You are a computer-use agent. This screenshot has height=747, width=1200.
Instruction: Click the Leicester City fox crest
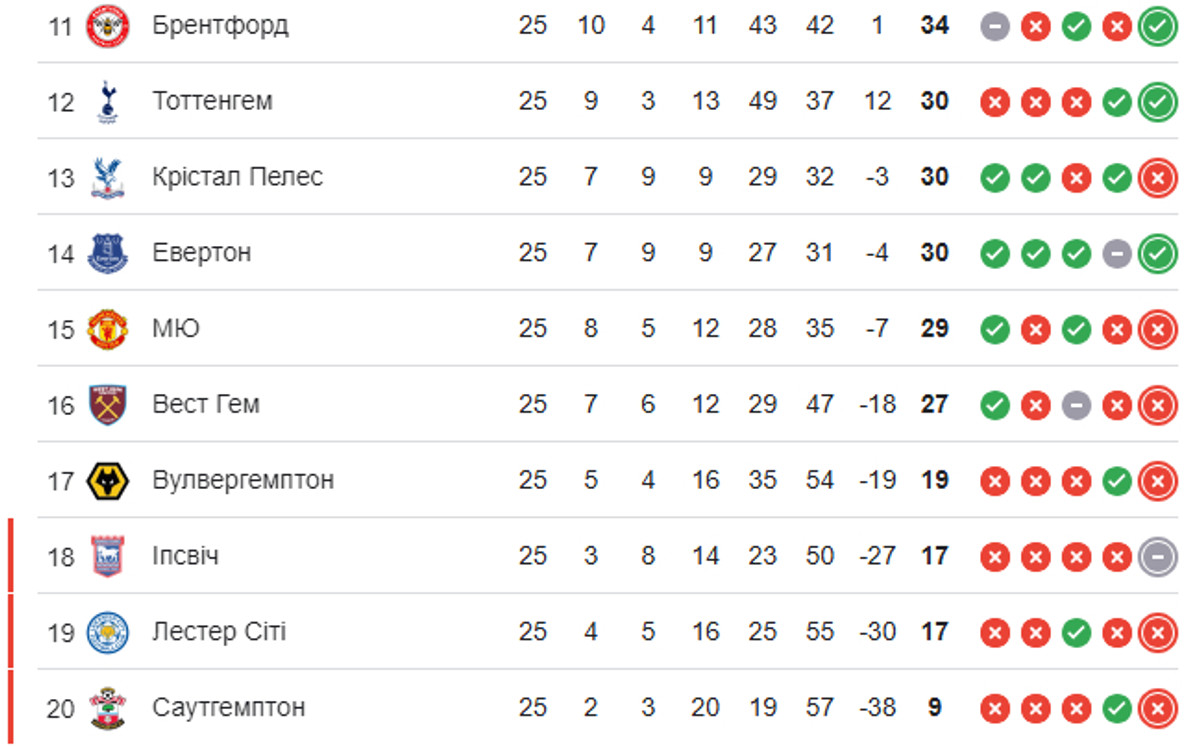[x=107, y=633]
